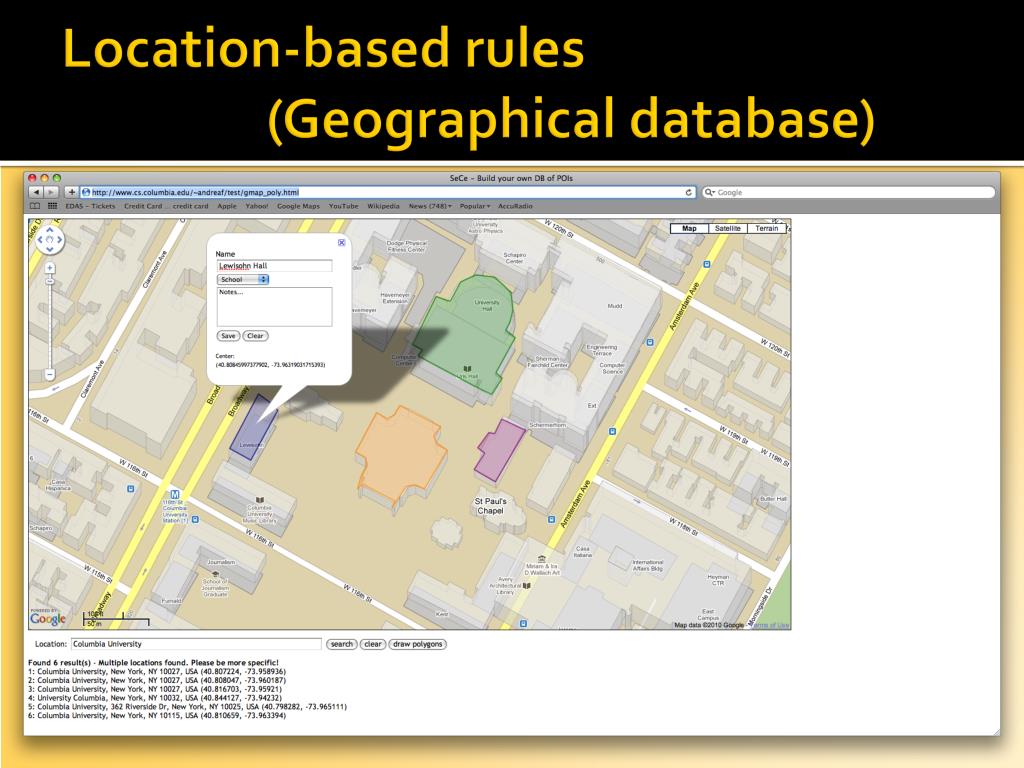1024x768 pixels.
Task: Click graduation cap icon at School of Journalism
Action: (x=216, y=574)
